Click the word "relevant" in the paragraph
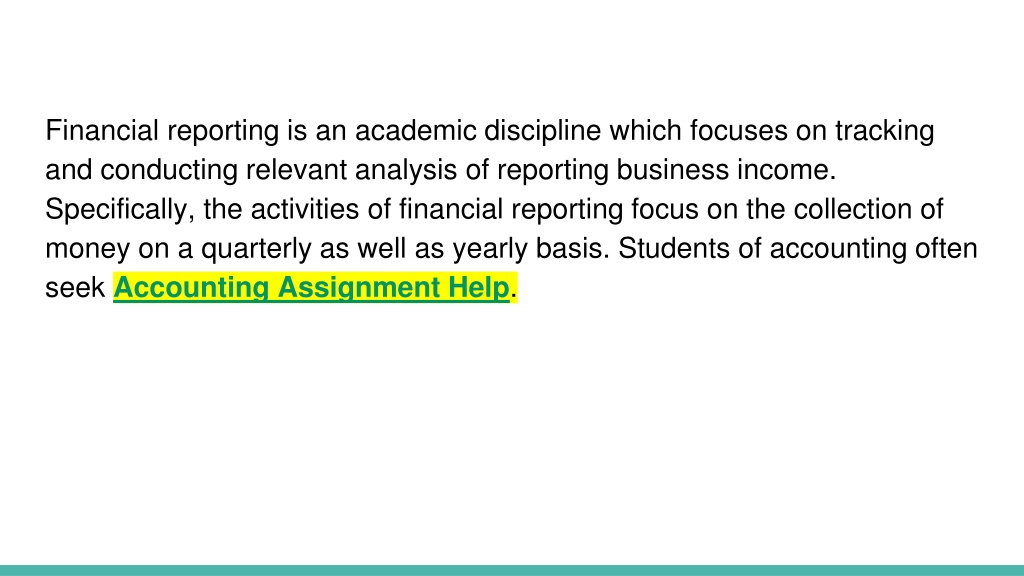This screenshot has height=576, width=1024. point(296,170)
